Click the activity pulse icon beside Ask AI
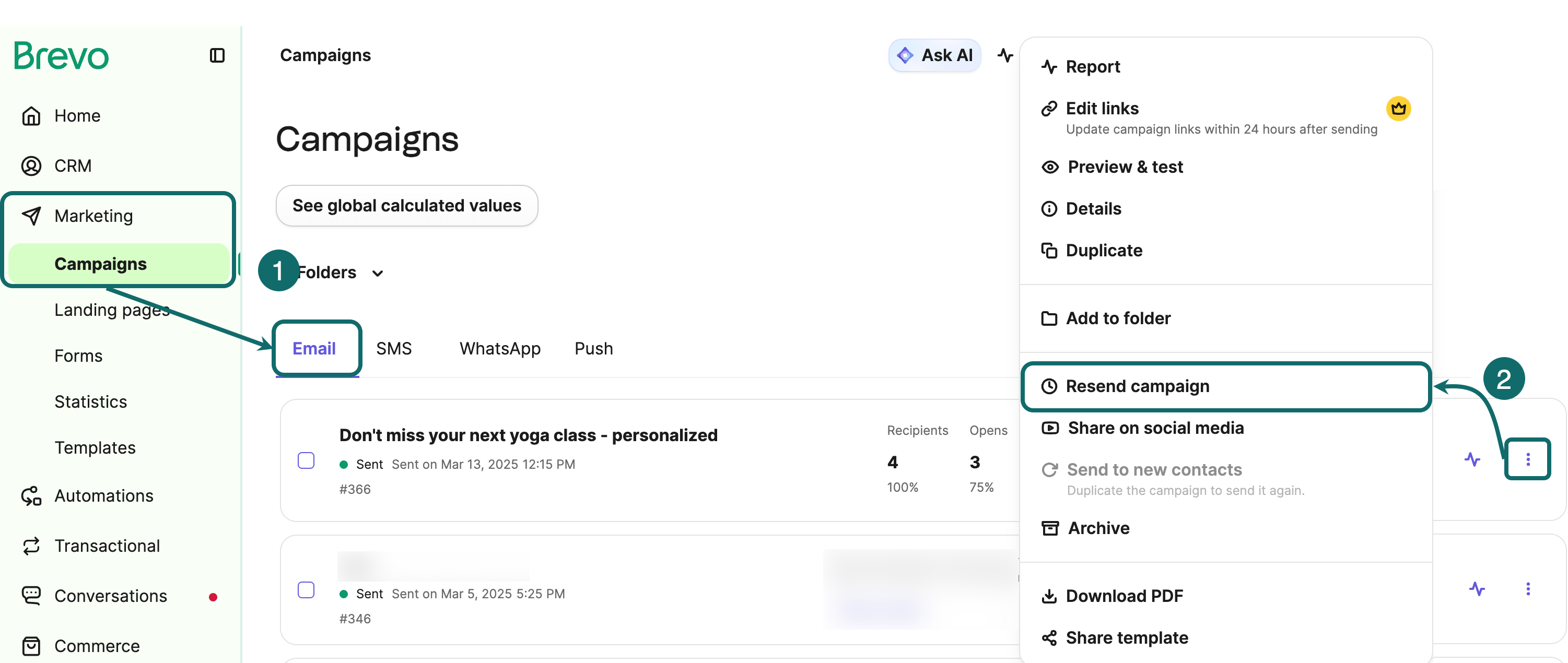Image resolution: width=1568 pixels, height=663 pixels. (x=1005, y=55)
